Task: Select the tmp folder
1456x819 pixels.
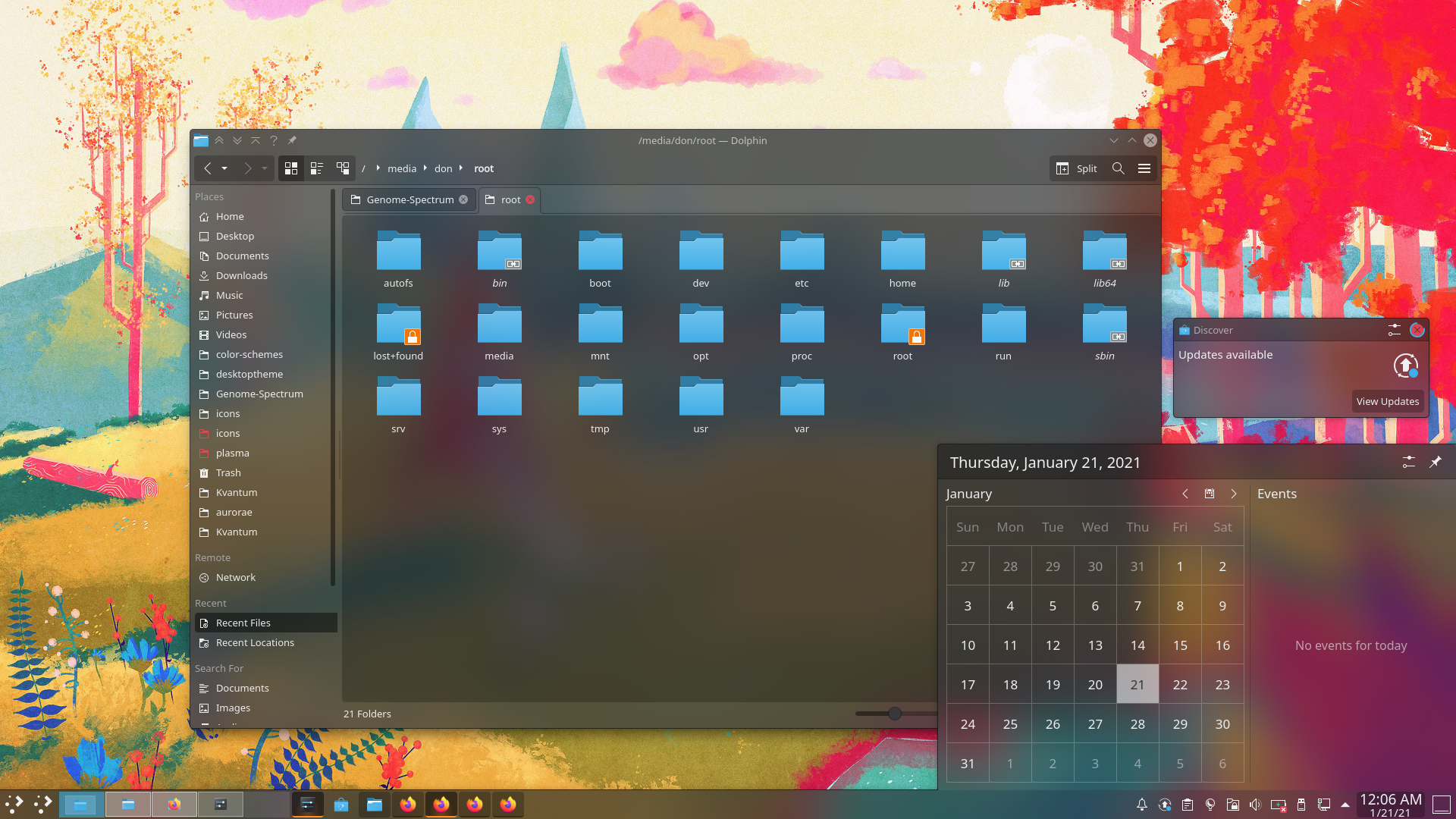Action: (x=600, y=405)
